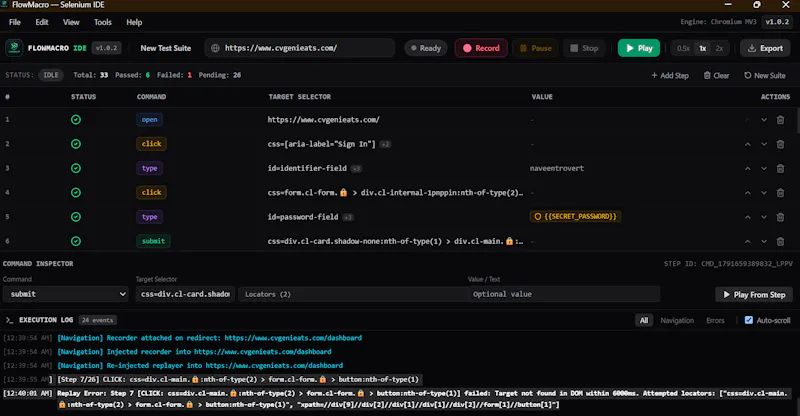Click id=identifier-field target selector
Image resolution: width=800 pixels, height=416 pixels.
(x=307, y=168)
